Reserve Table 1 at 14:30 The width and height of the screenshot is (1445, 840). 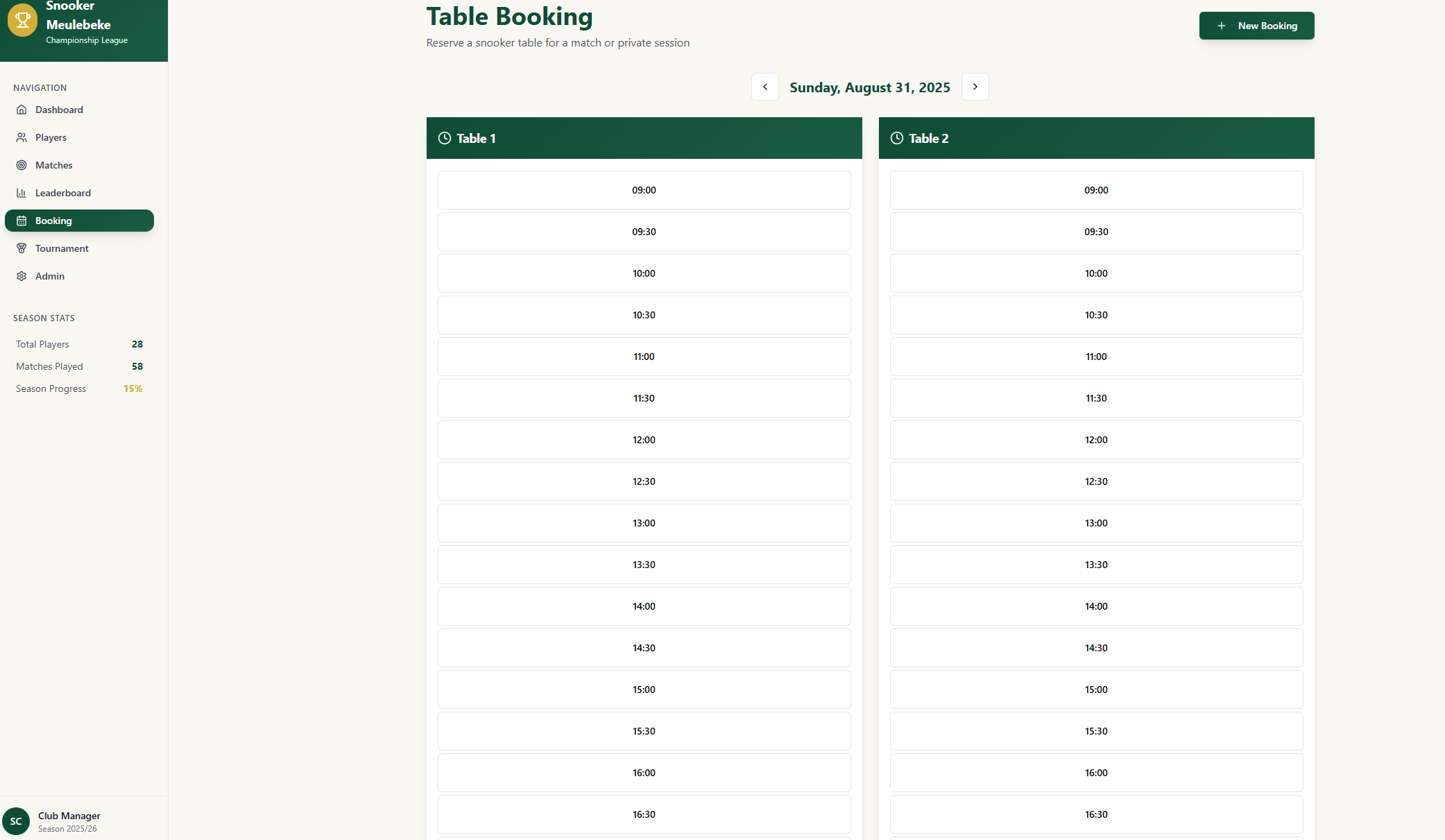tap(644, 648)
